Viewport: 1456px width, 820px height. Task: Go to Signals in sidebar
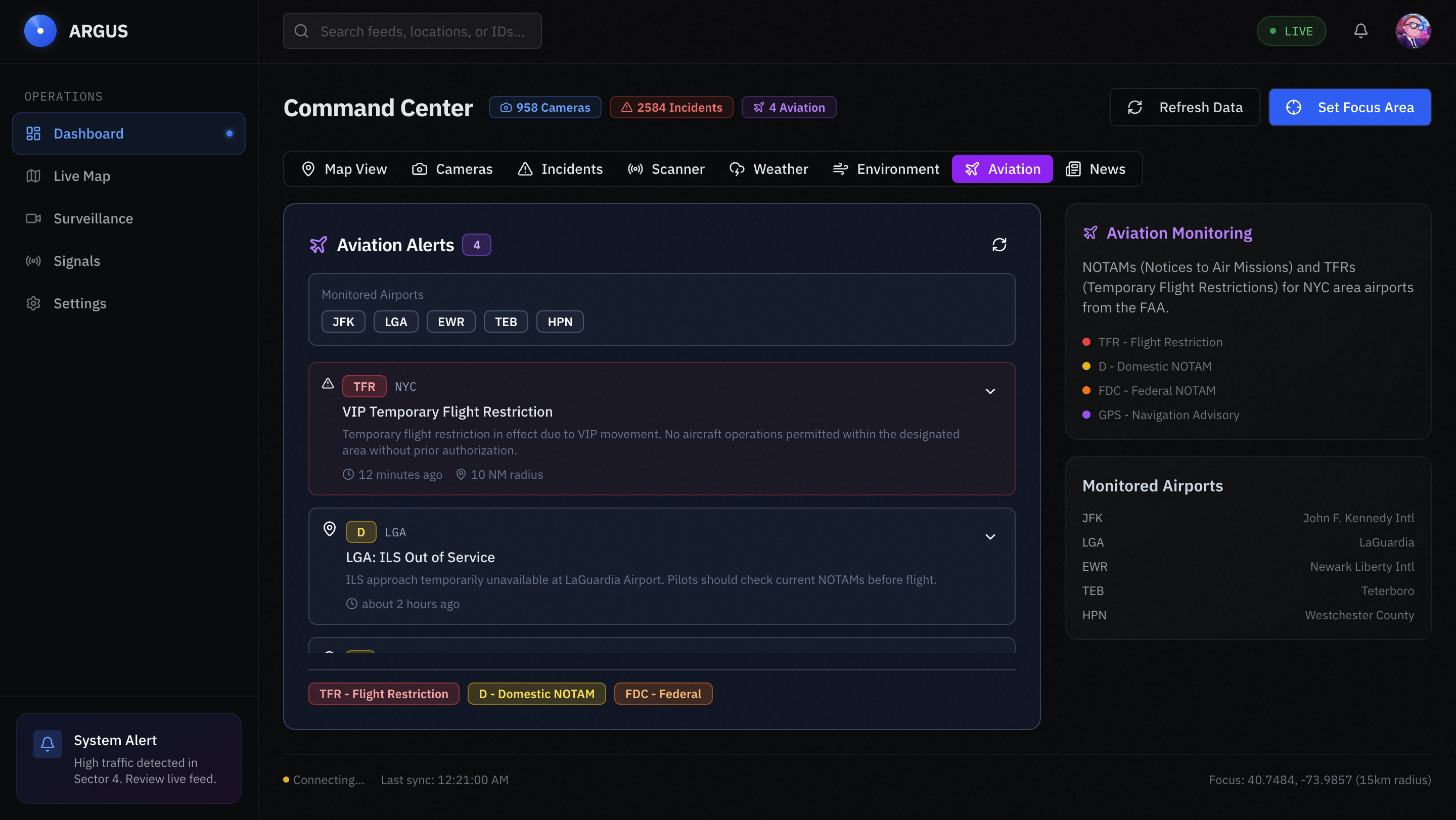(76, 260)
